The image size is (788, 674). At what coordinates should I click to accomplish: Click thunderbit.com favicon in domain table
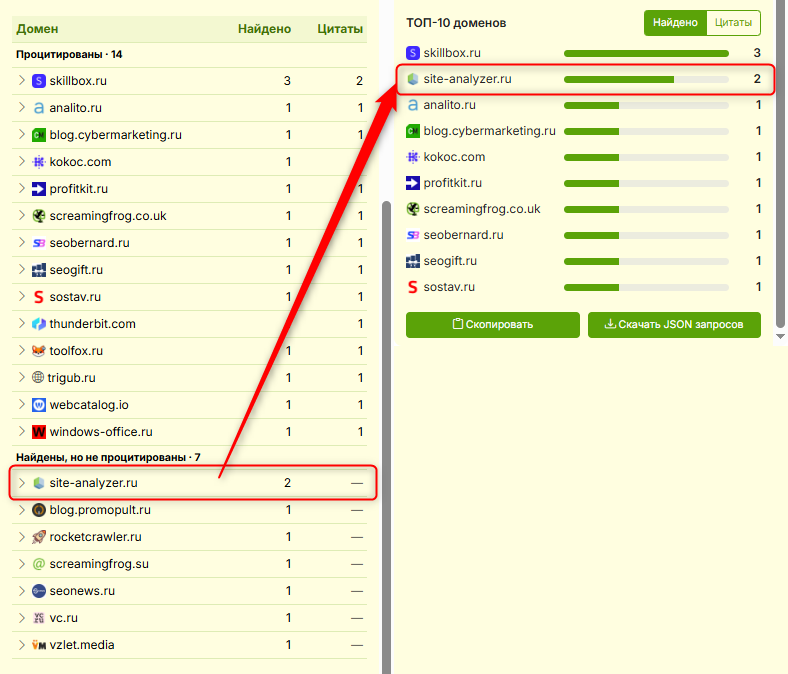click(x=39, y=324)
